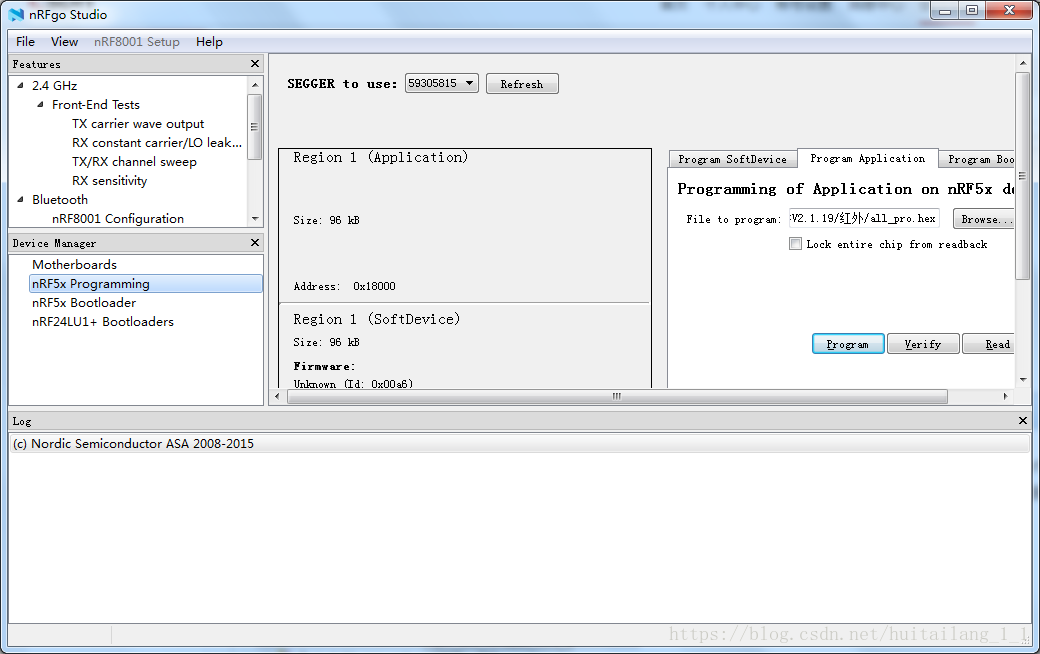The image size is (1040, 654).
Task: Click Region 1 (Application) memory block
Action: pyautogui.click(x=465, y=226)
